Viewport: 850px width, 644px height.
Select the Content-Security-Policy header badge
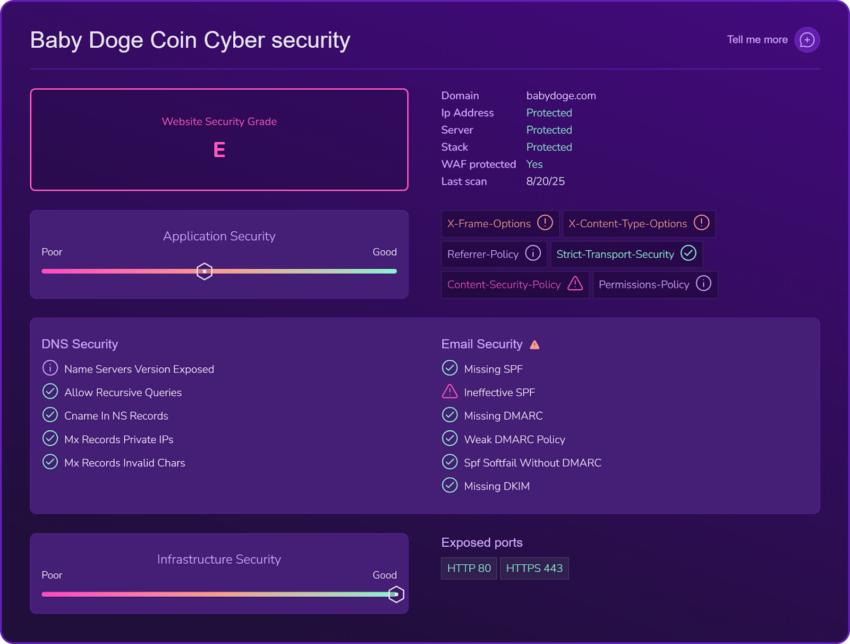[x=514, y=285]
